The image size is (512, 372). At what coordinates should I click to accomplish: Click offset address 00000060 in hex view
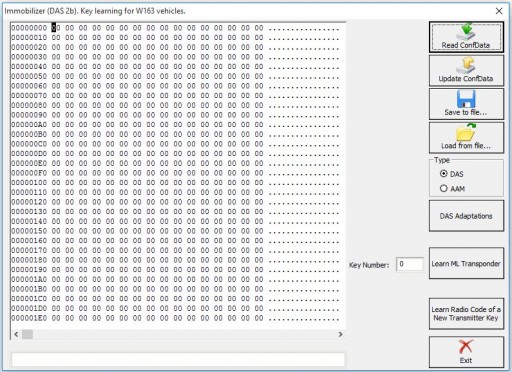pos(29,86)
